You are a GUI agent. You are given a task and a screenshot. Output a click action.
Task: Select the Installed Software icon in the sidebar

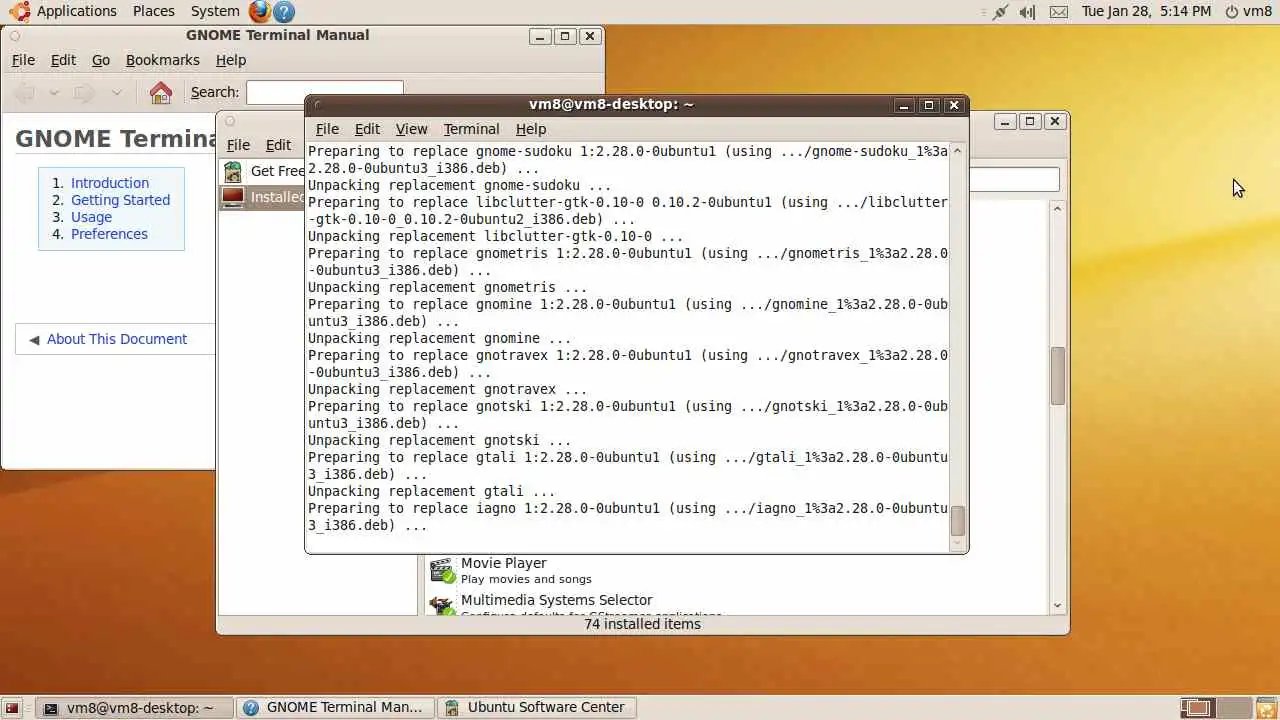coord(233,197)
